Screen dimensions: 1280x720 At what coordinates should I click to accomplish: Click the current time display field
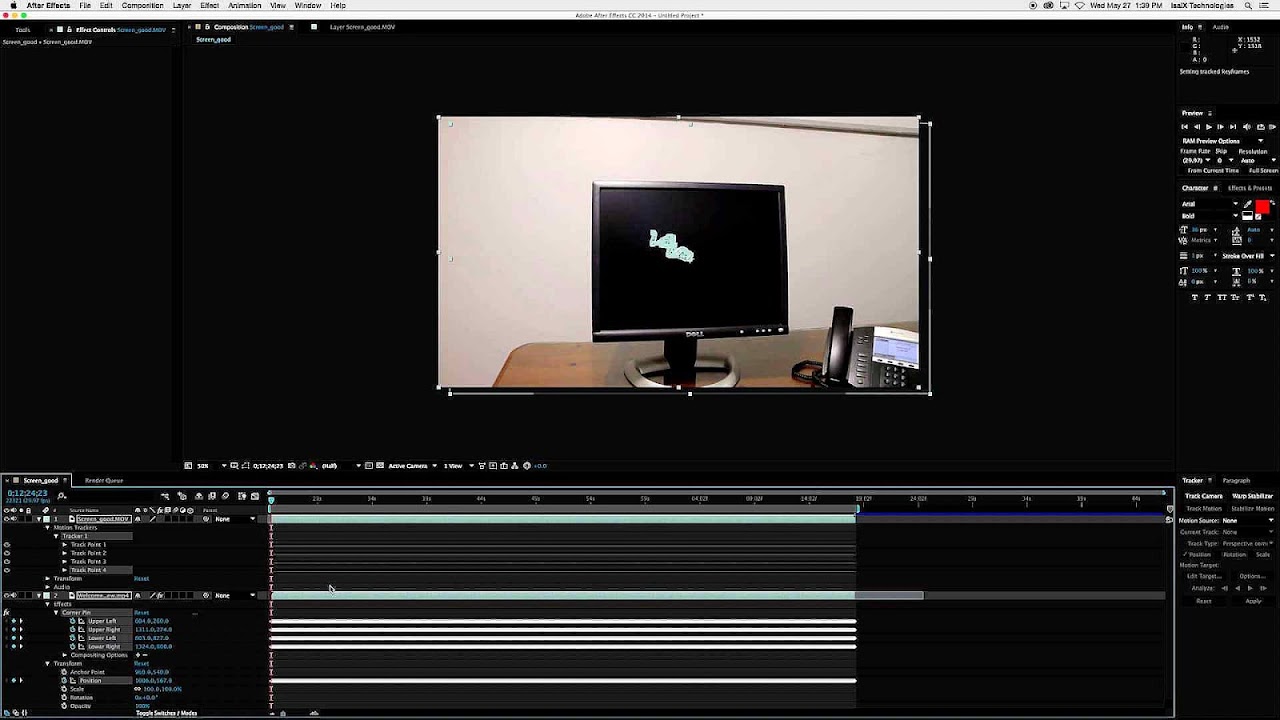[x=27, y=494]
